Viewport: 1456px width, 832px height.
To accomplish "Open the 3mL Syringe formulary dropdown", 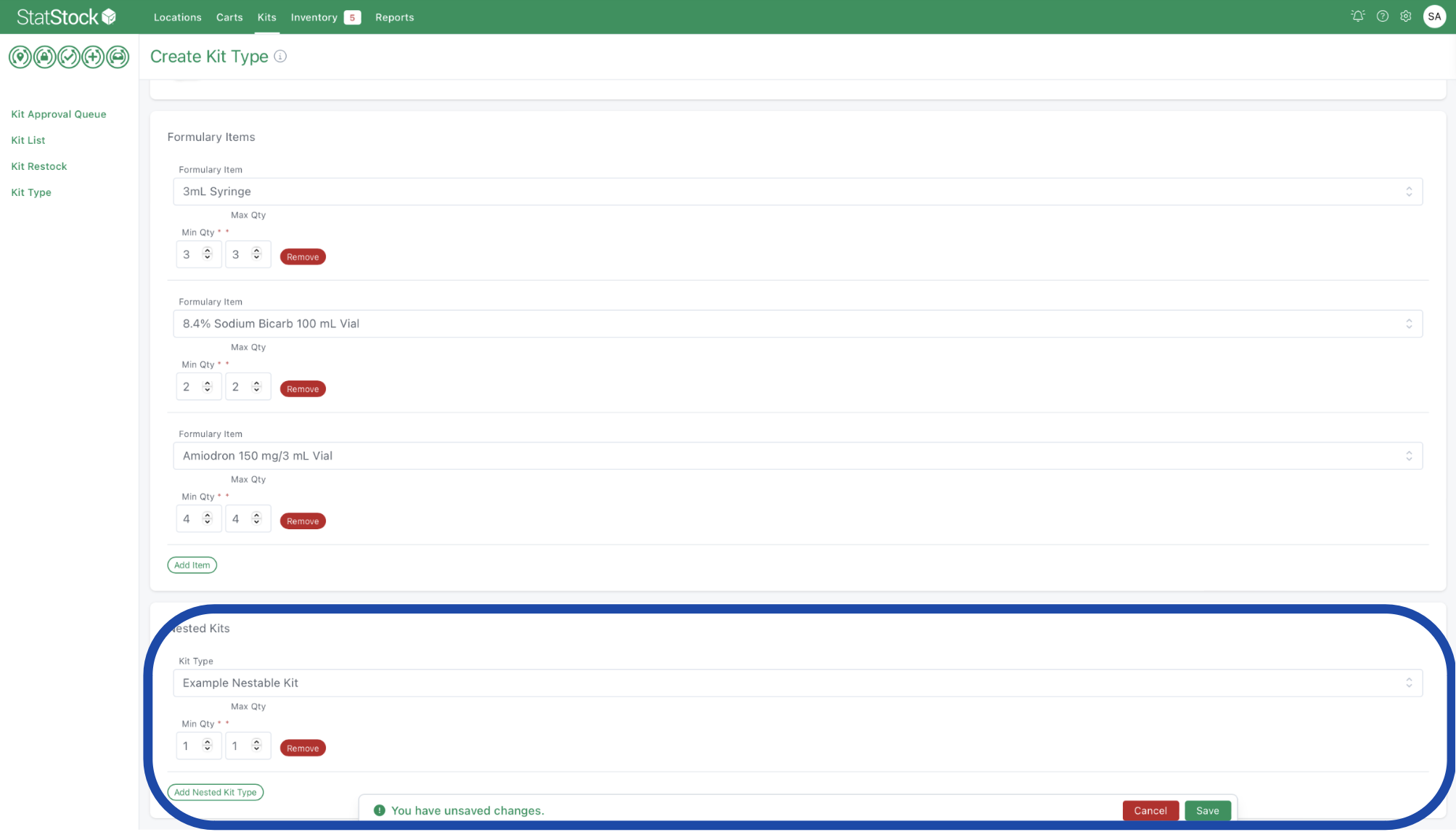I will click(x=798, y=192).
